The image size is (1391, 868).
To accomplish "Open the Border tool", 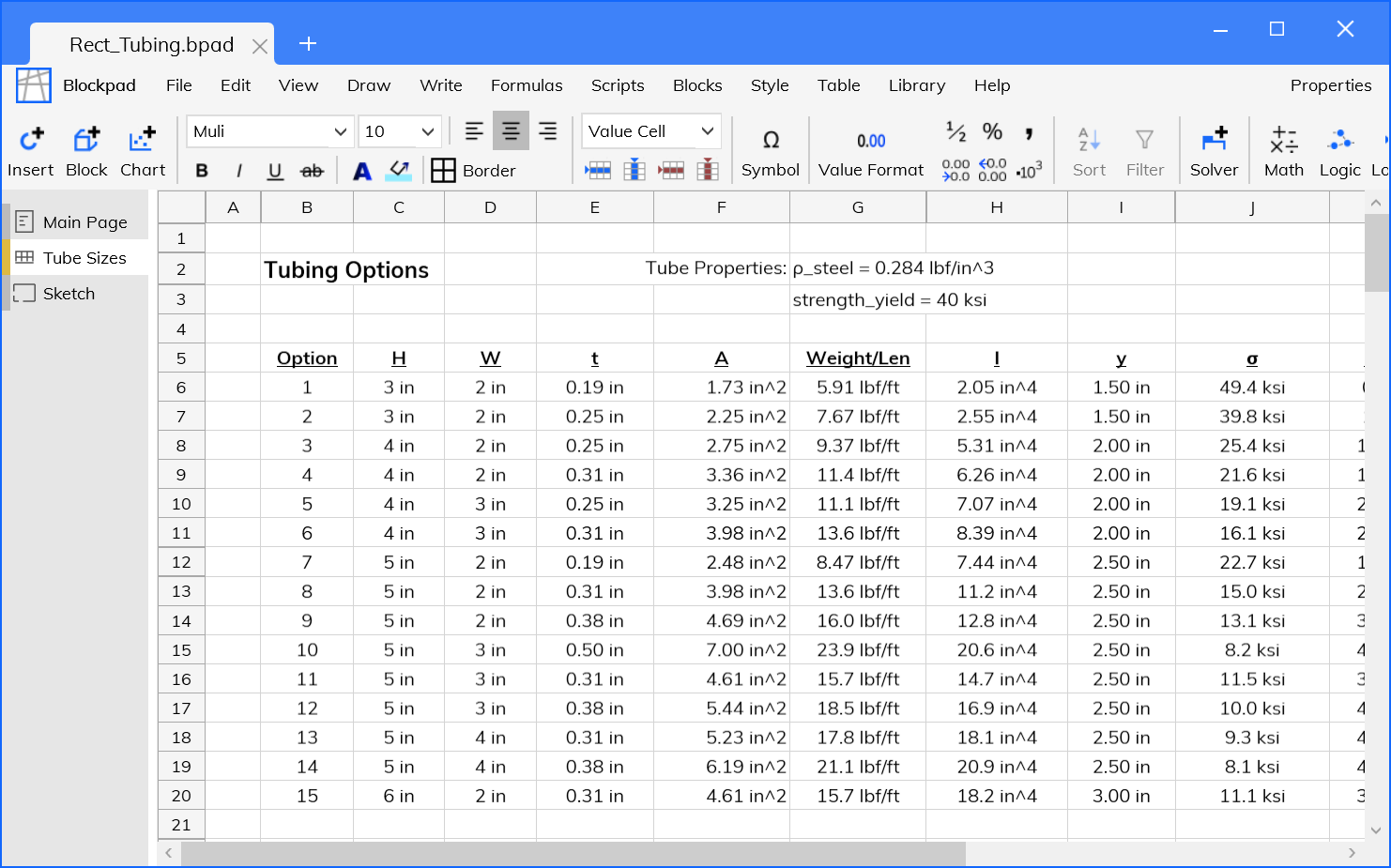I will [474, 171].
